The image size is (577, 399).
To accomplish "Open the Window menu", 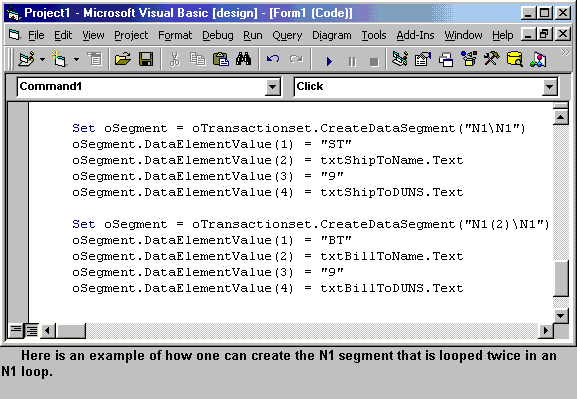I will [463, 35].
